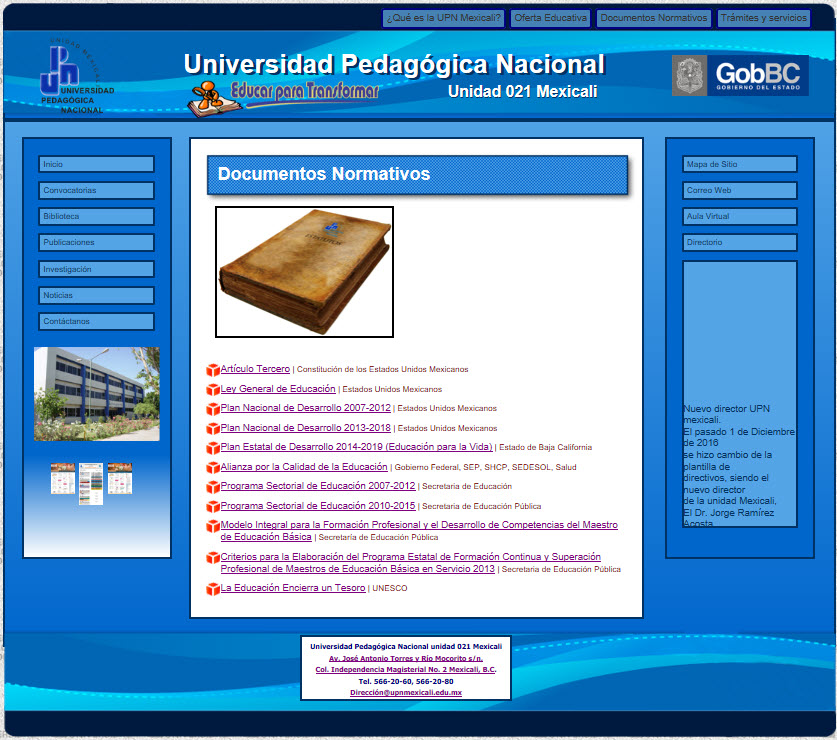Open the Ley General de Educación link
Screen dimensions: 837x740
coord(278,389)
